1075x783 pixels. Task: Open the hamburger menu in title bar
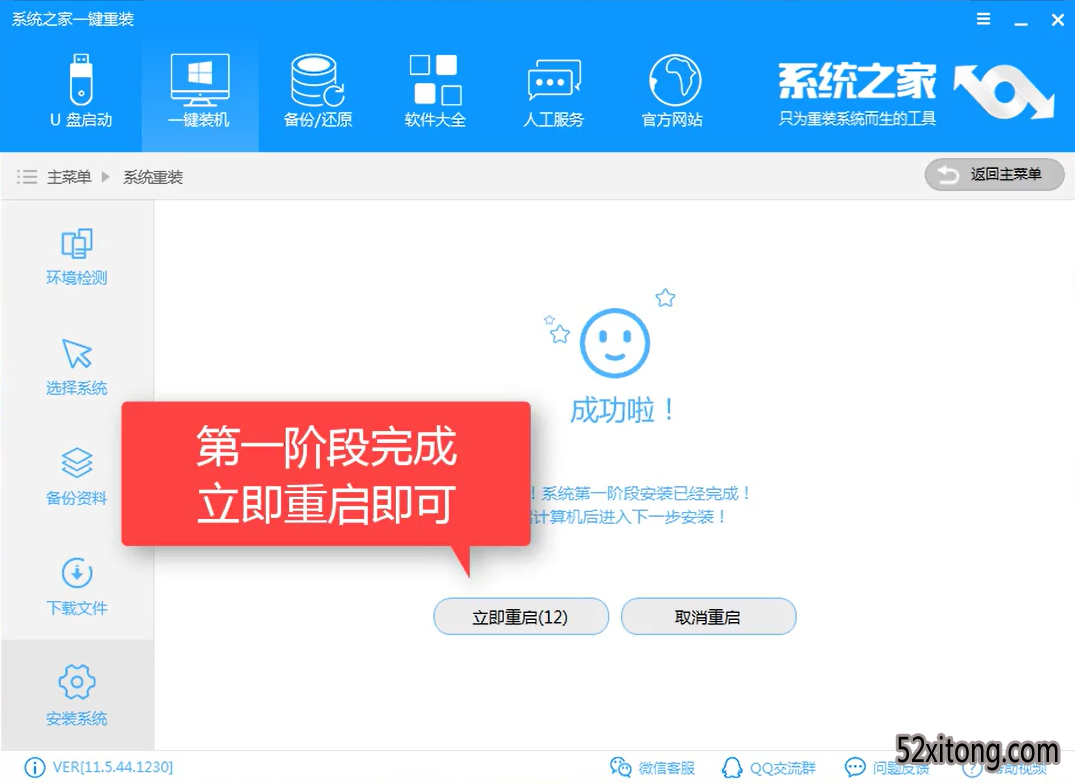[983, 19]
